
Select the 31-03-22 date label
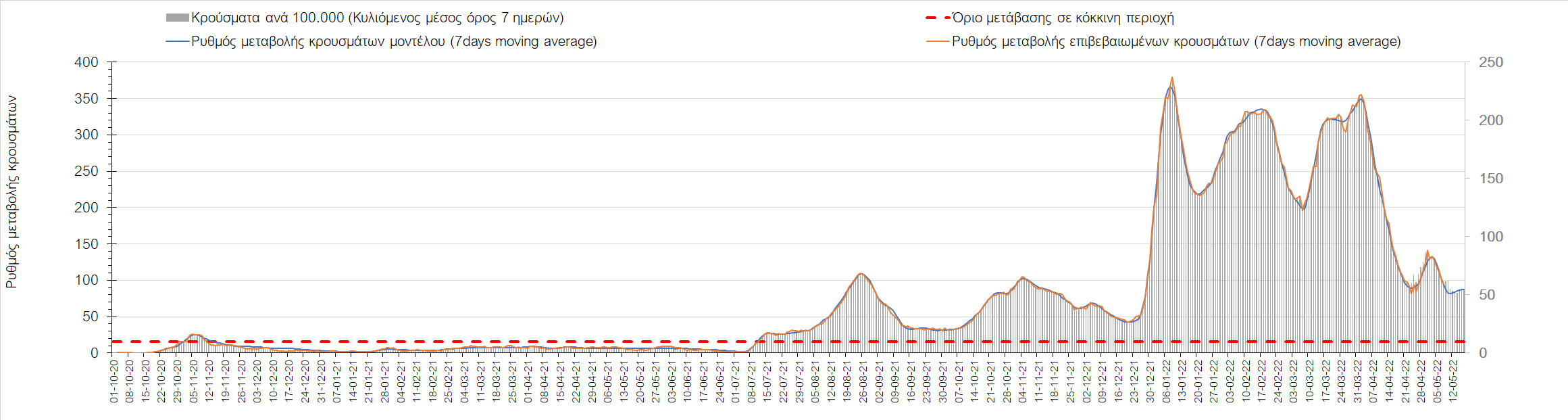pyautogui.click(x=1358, y=381)
